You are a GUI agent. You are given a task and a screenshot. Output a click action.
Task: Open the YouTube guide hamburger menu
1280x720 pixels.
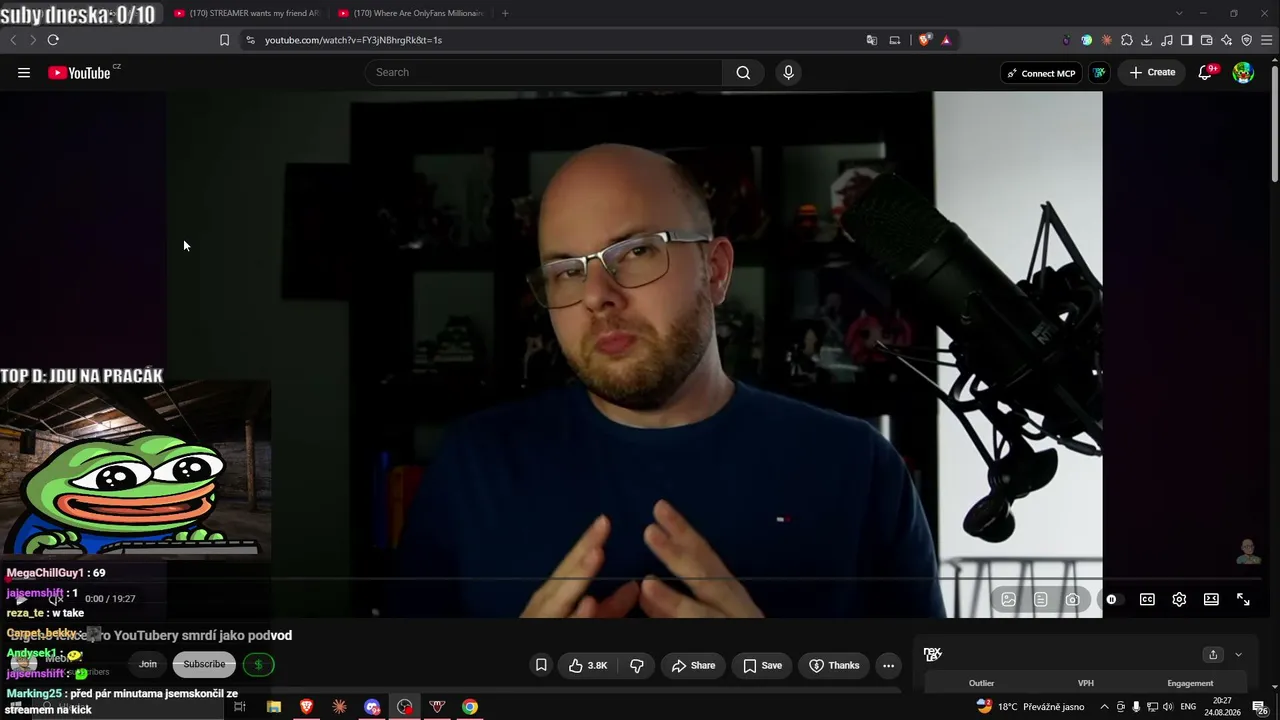24,73
